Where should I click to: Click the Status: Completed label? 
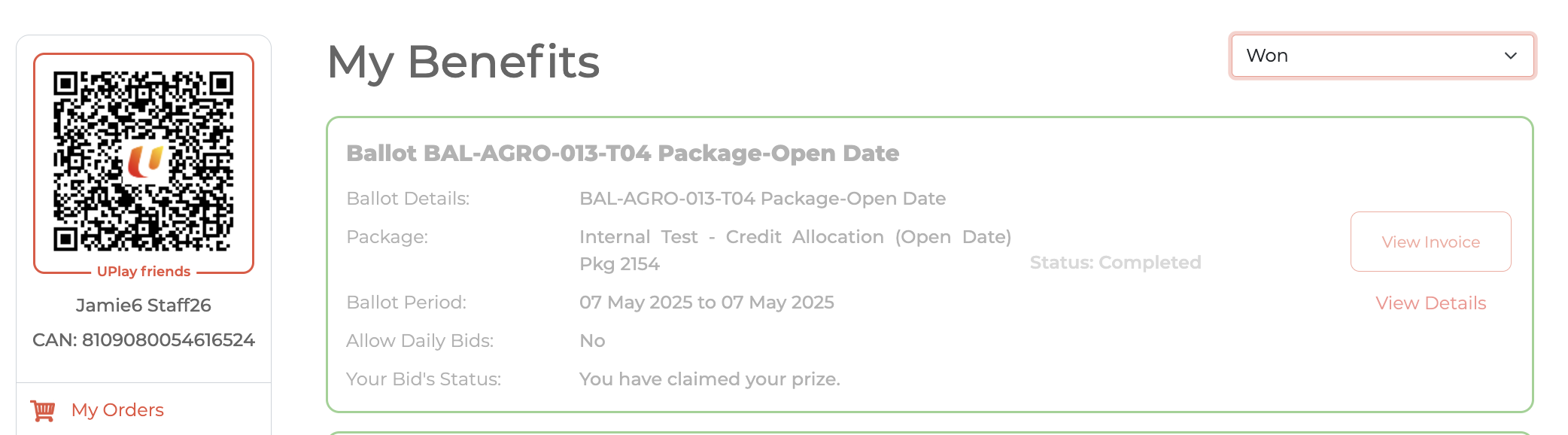[x=1115, y=263]
